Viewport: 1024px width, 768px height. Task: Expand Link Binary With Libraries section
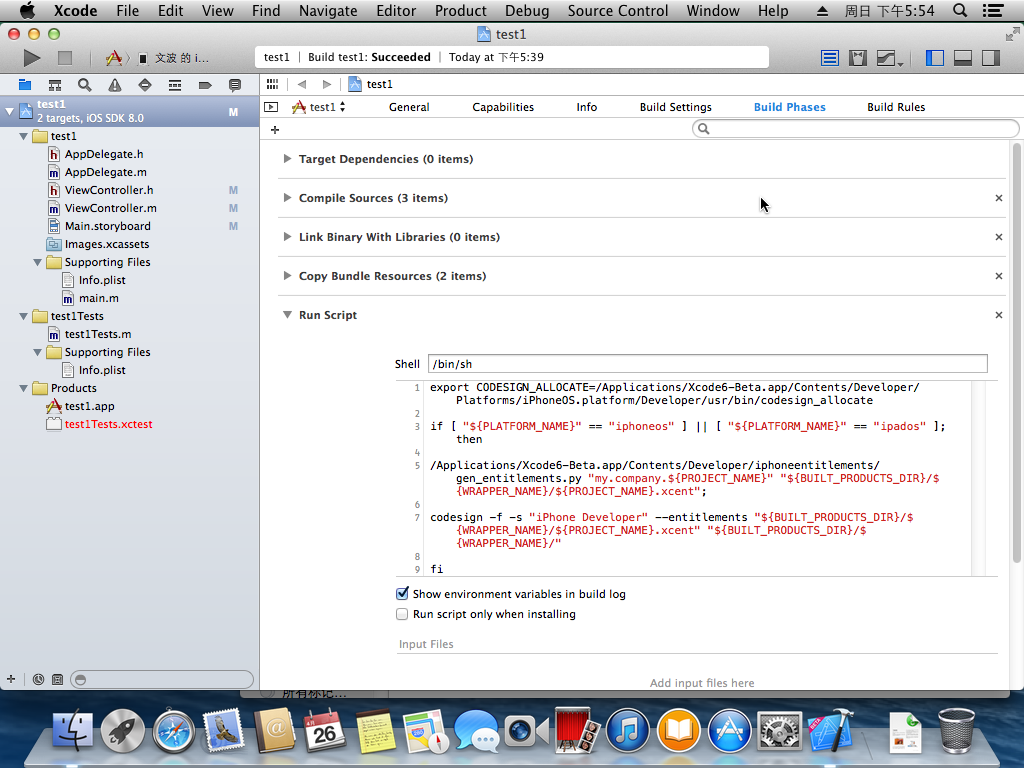click(287, 237)
